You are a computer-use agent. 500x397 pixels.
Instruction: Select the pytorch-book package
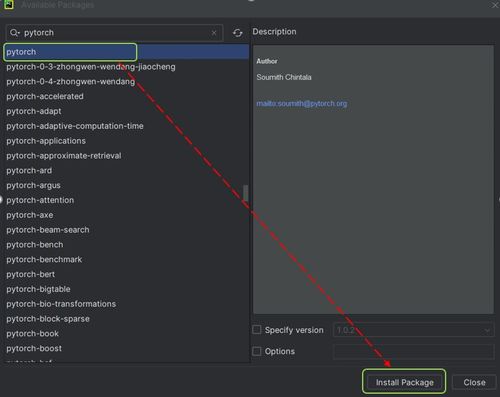(126, 334)
